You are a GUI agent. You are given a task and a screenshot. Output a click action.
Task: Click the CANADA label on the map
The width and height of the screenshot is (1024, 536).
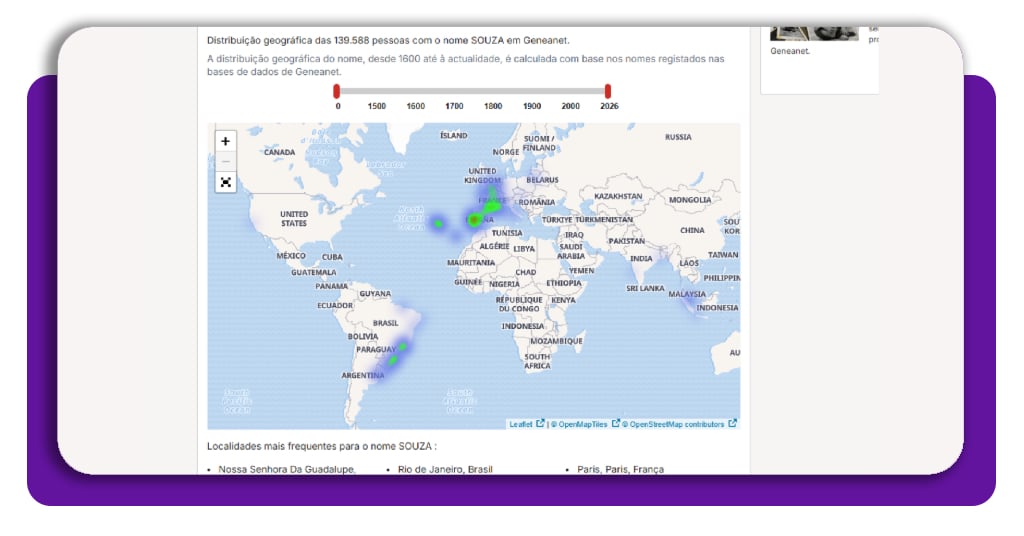[x=280, y=152]
